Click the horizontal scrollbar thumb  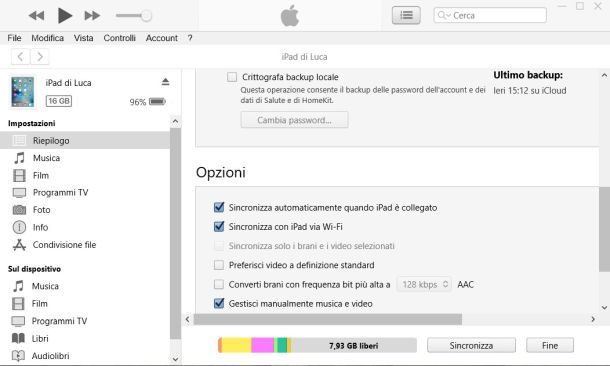(328, 319)
